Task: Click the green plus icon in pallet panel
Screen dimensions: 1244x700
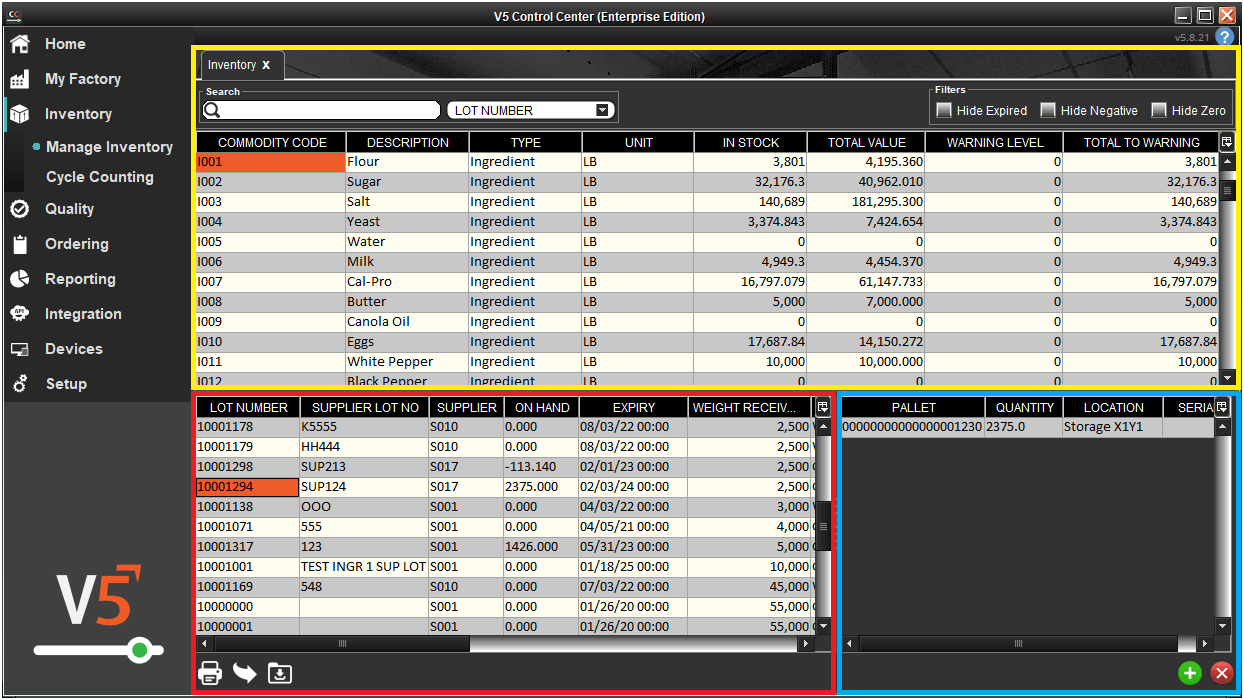Action: (1189, 673)
